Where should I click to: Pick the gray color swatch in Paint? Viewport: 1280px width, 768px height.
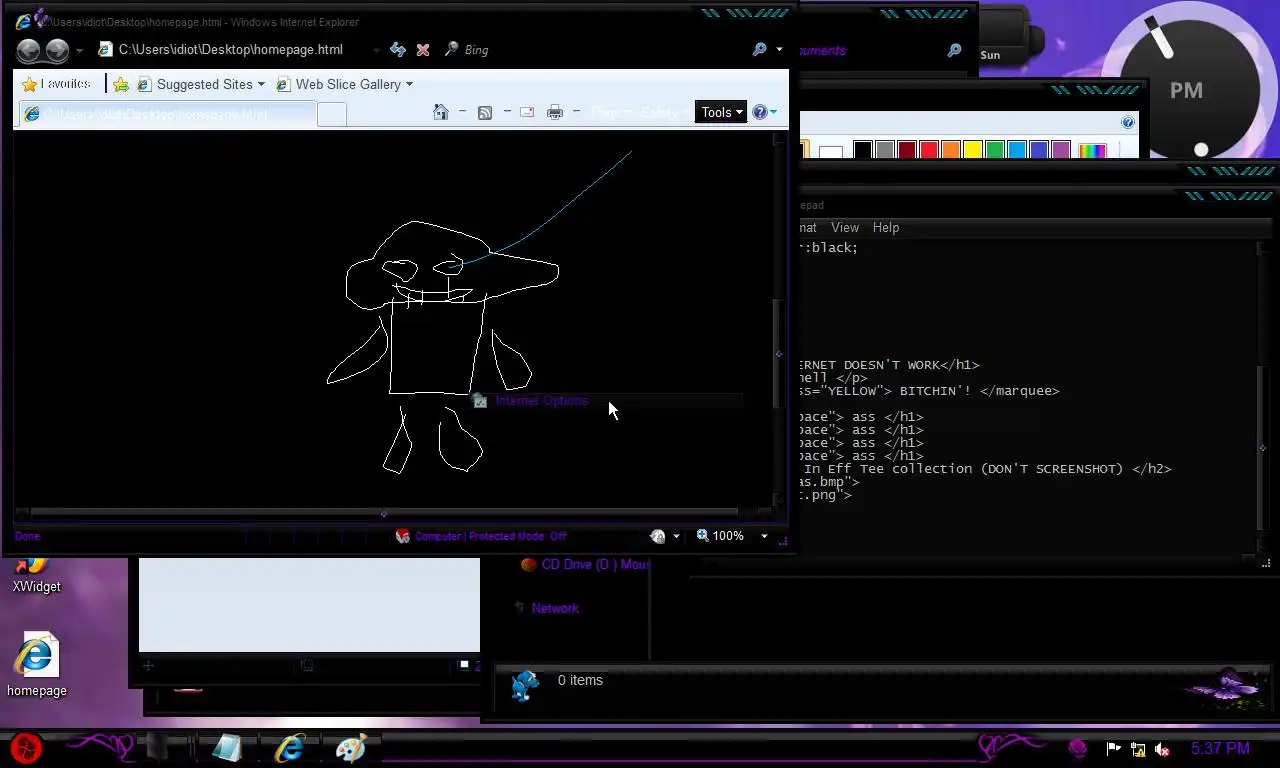pyautogui.click(x=885, y=151)
